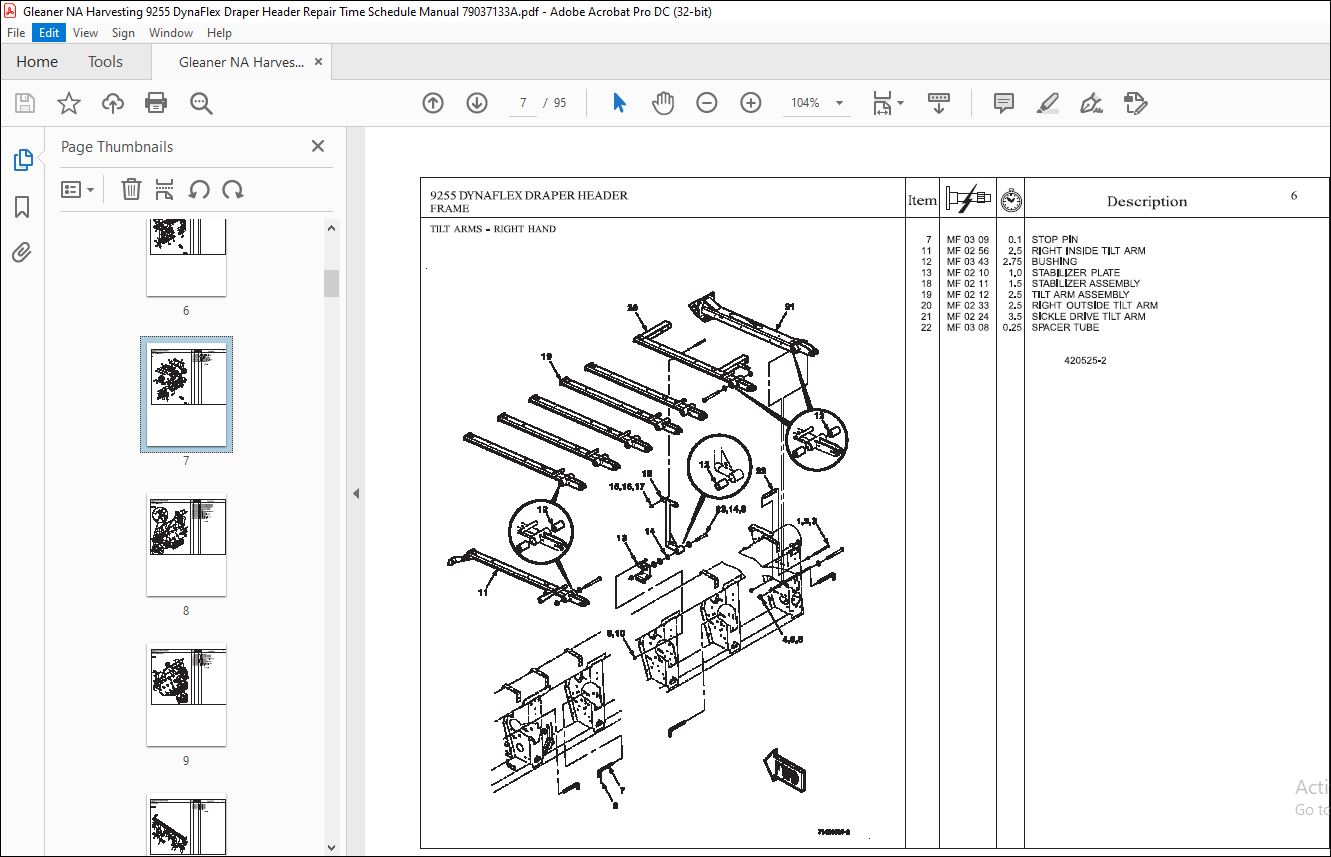Click the SPACER TUBE description text
This screenshot has width=1331, height=857.
tap(1065, 328)
